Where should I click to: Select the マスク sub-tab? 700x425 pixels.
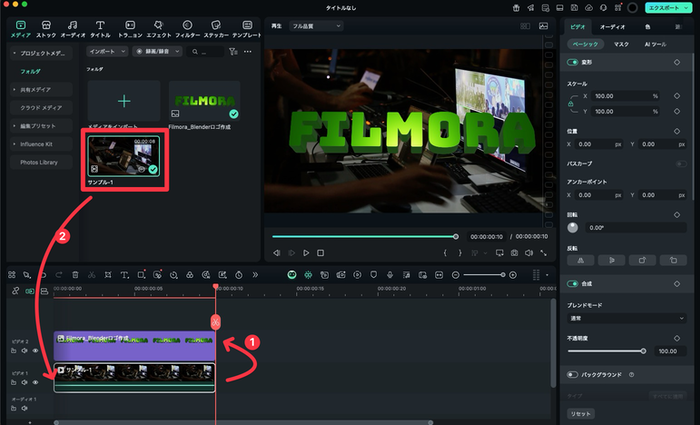[621, 44]
